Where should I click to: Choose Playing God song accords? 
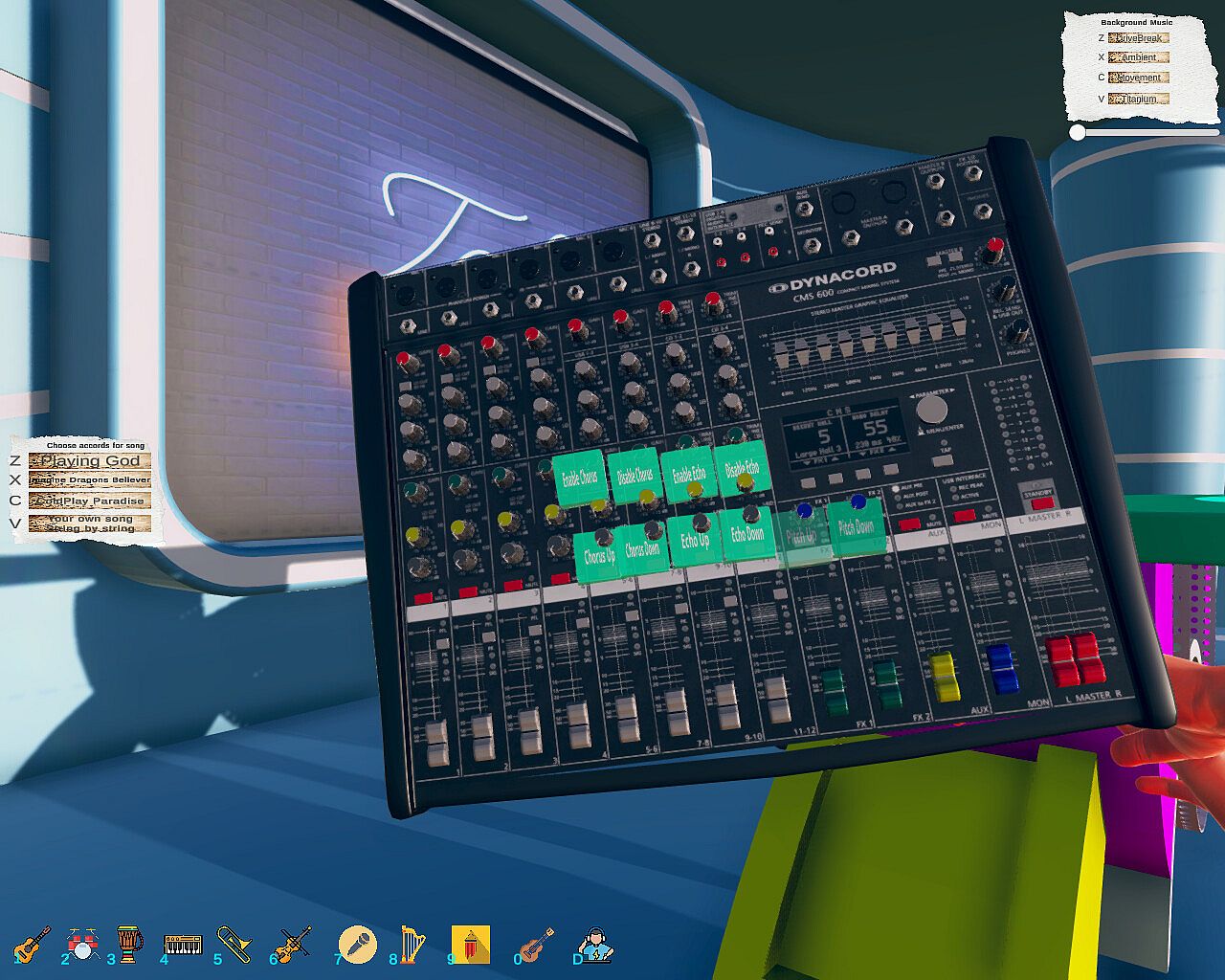pyautogui.click(x=90, y=460)
